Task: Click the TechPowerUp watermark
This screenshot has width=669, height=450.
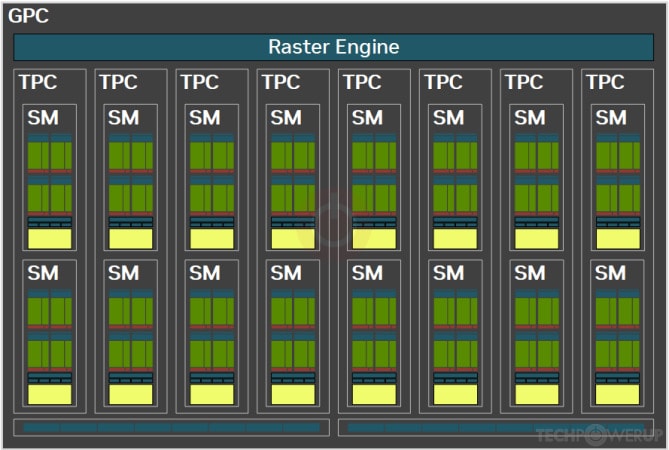Action: point(599,435)
